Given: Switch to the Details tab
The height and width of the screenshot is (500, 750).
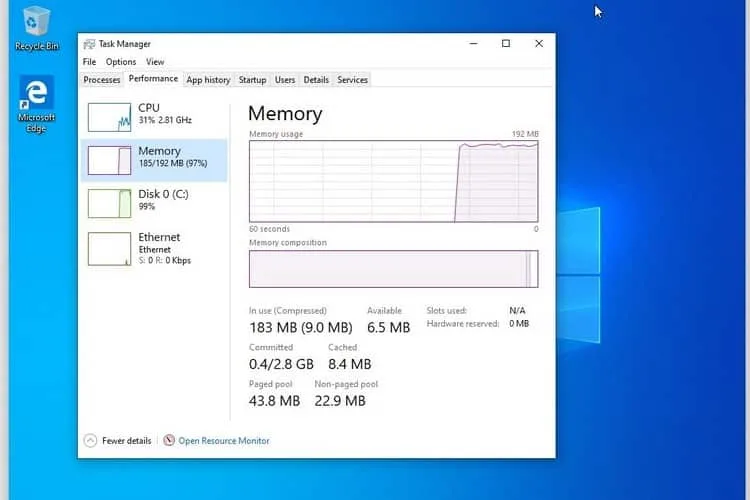Looking at the screenshot, I should 316,80.
